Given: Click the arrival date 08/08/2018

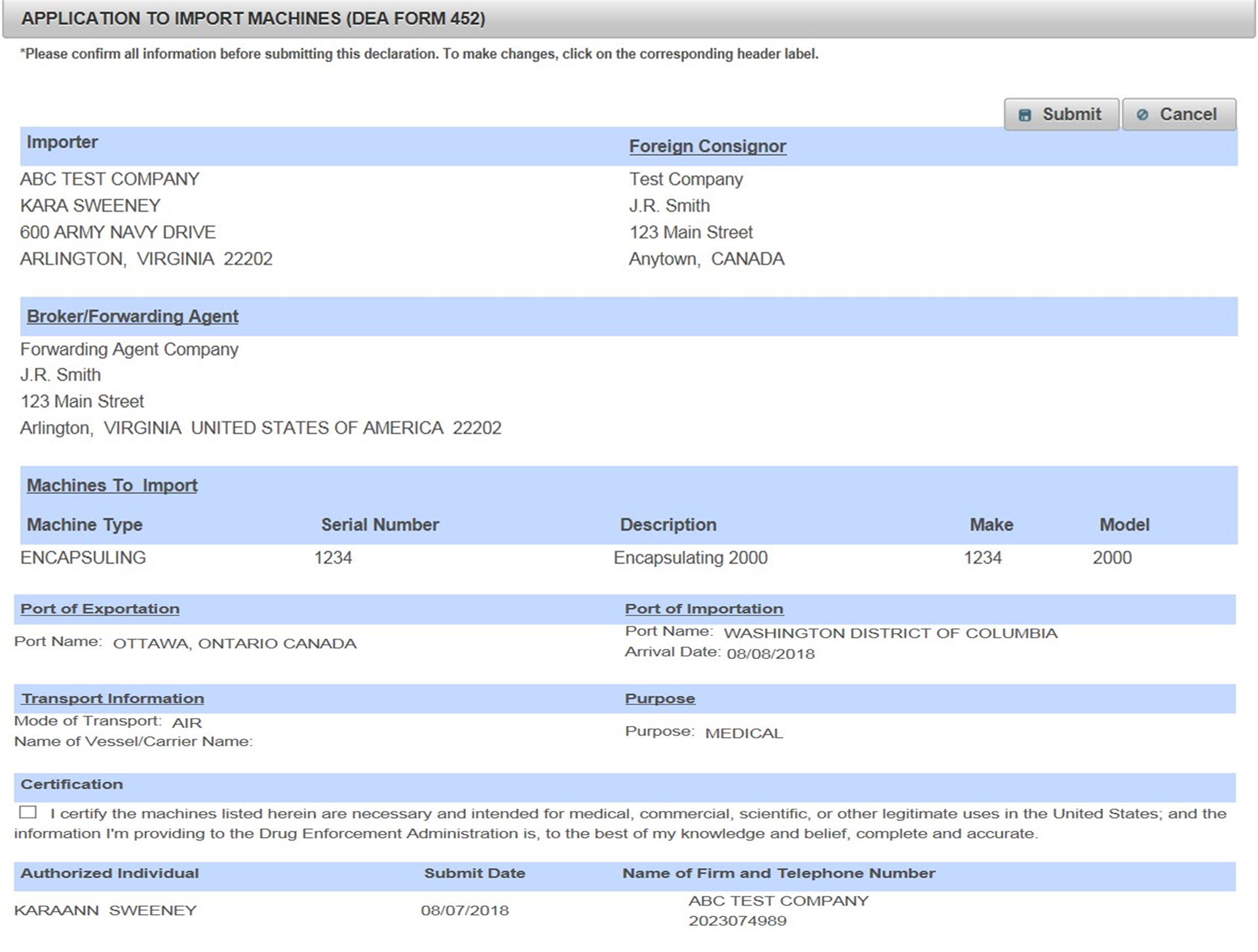Looking at the screenshot, I should (771, 654).
